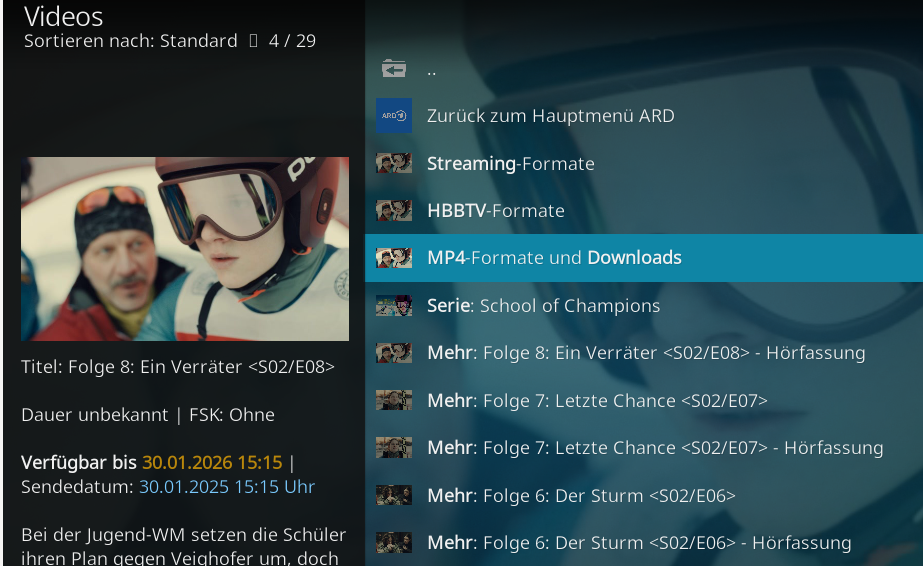Click thumbnail of Folge 6 Hörfassung entry
Viewport: 923px width, 566px height.
394,542
